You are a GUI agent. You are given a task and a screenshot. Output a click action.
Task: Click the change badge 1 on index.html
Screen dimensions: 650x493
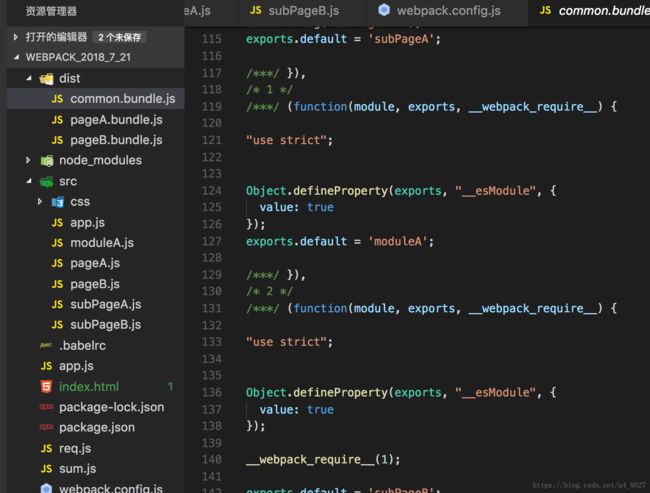[x=170, y=386]
